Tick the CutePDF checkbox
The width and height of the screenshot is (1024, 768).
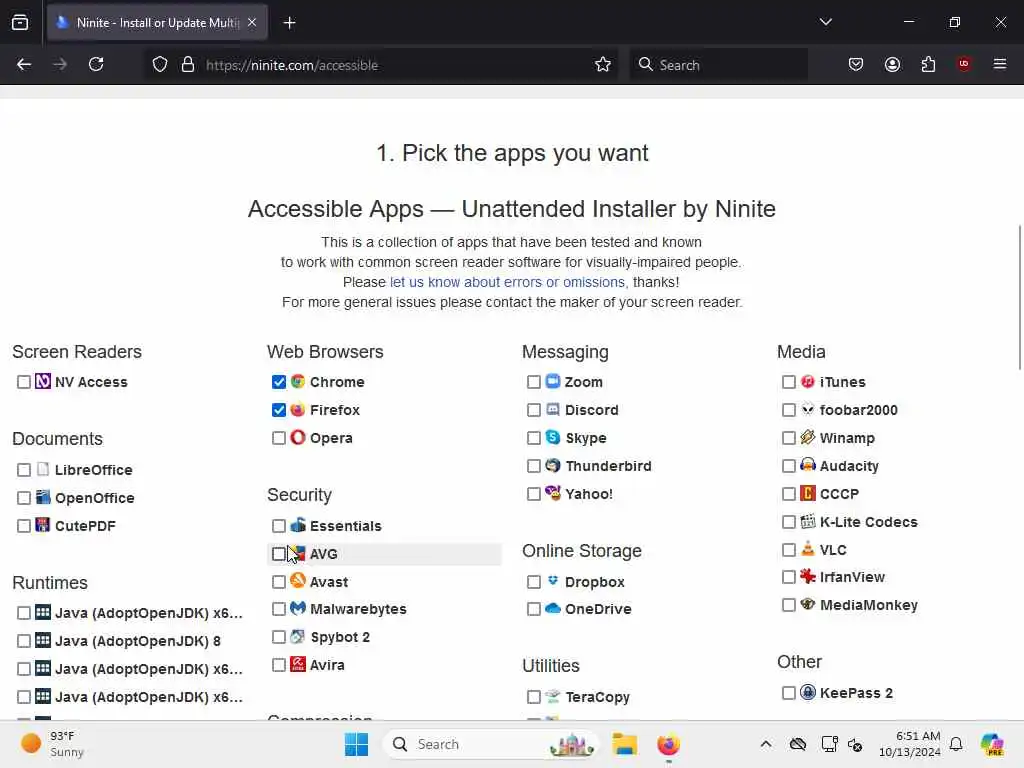[24, 526]
